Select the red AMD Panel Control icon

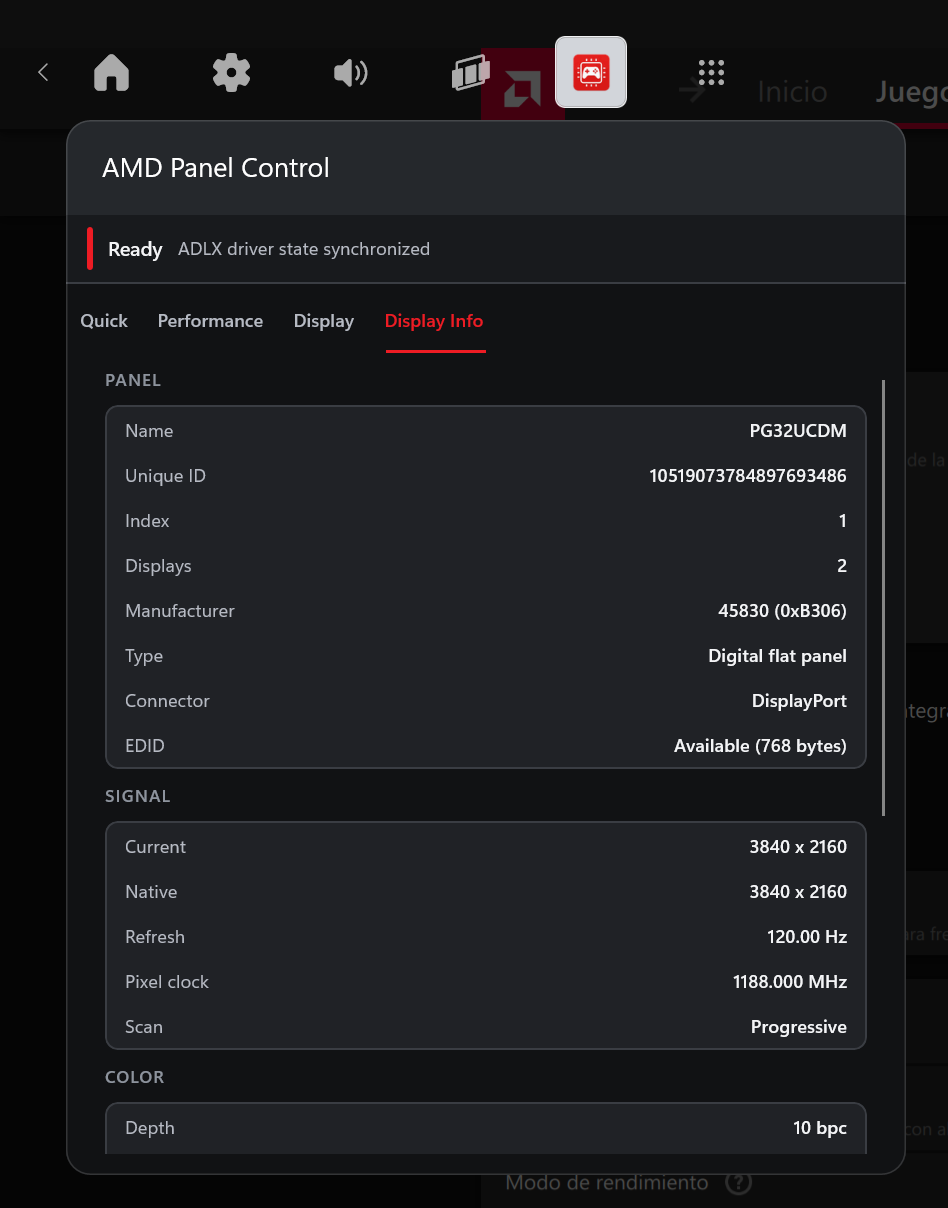pos(591,72)
